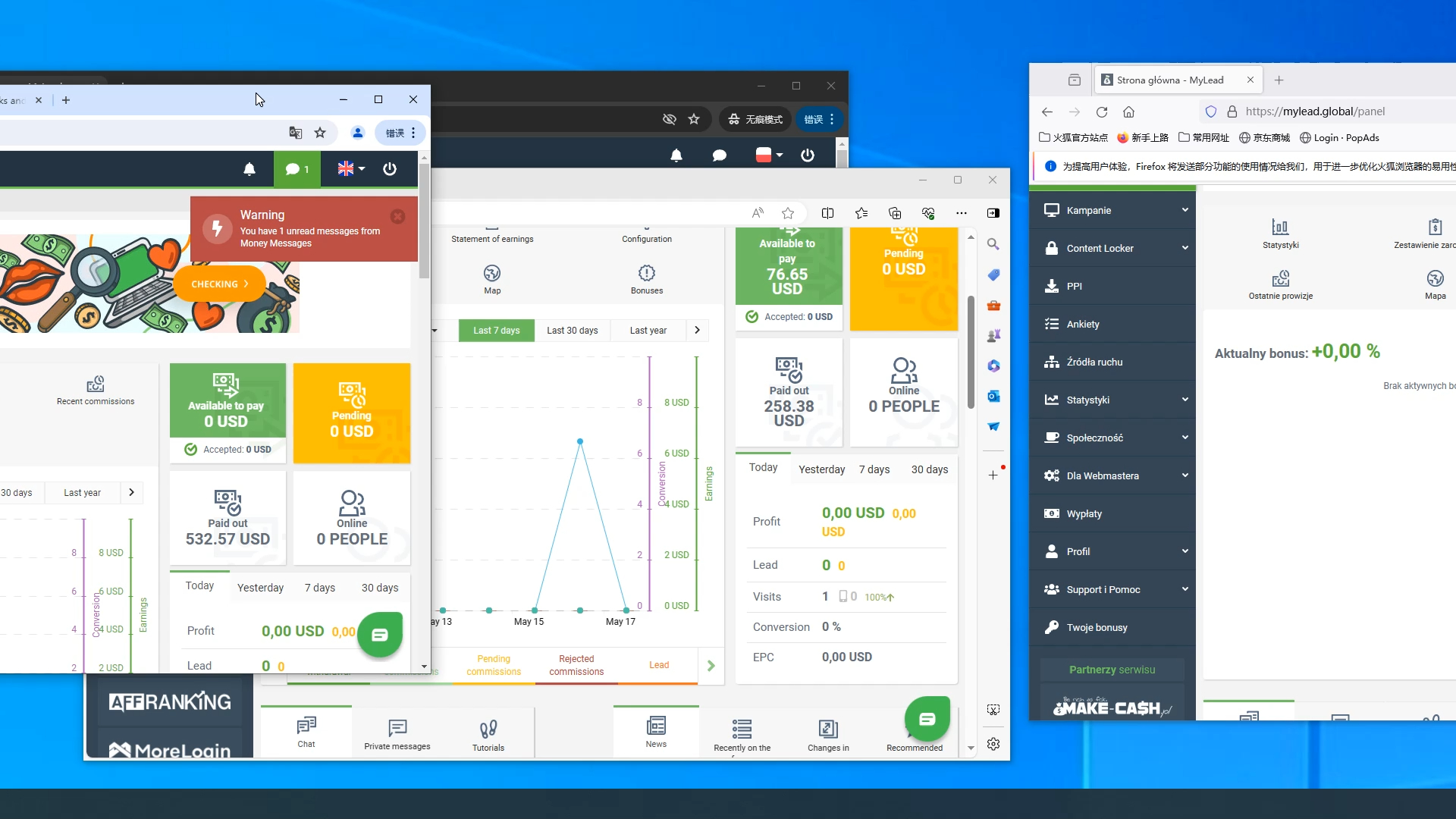Screen dimensions: 1456x819
Task: Open Źródła ruchu traffic sources icon
Action: coord(1052,362)
